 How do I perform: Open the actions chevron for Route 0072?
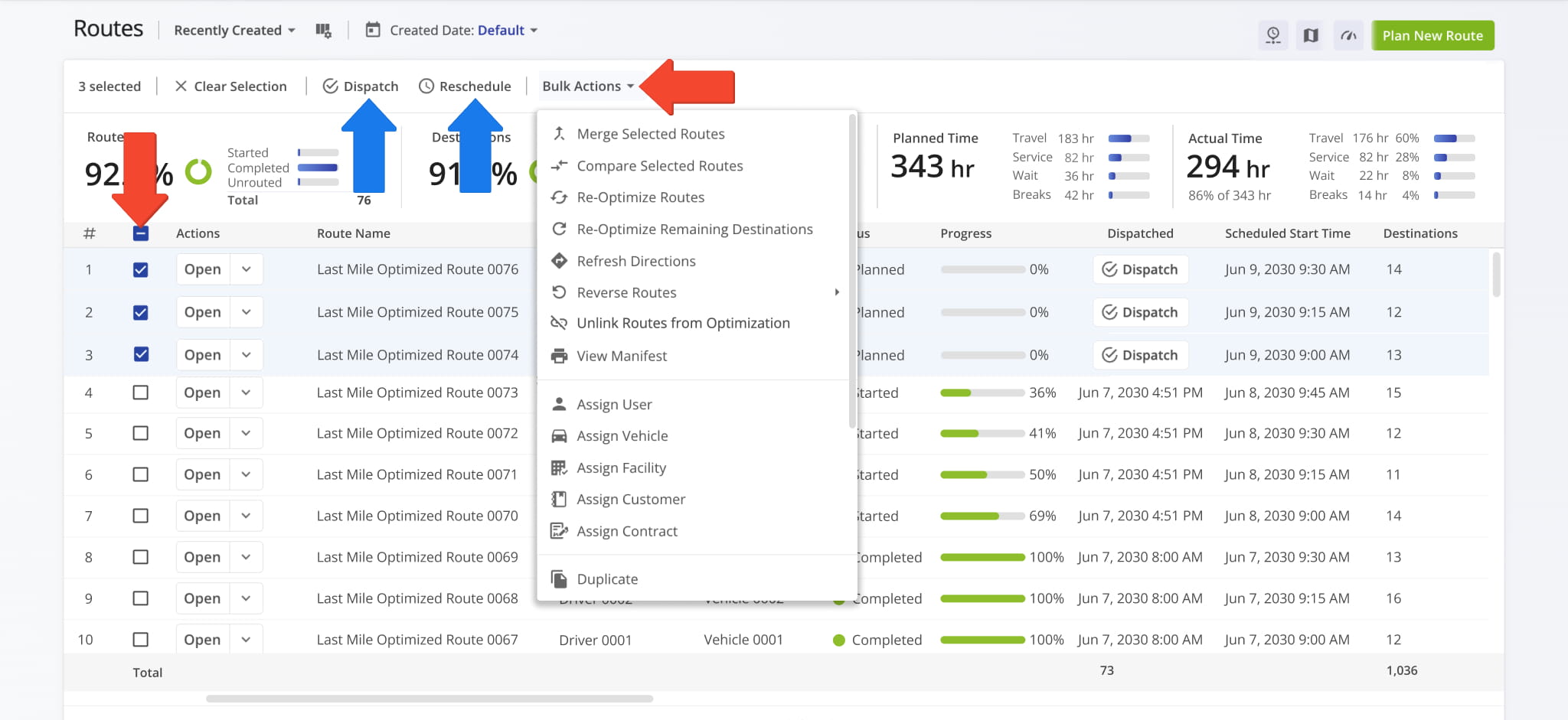246,432
